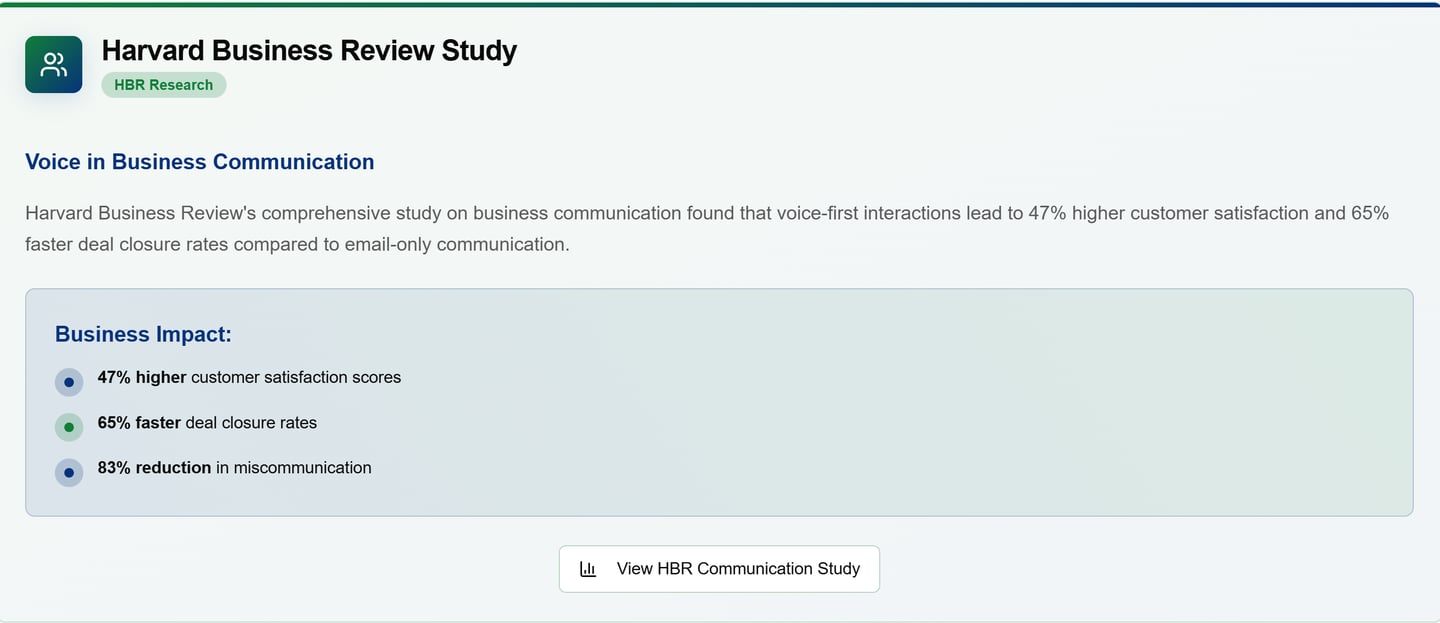Click the bold "83% reduction" text
The image size is (1440, 623).
[x=154, y=468]
